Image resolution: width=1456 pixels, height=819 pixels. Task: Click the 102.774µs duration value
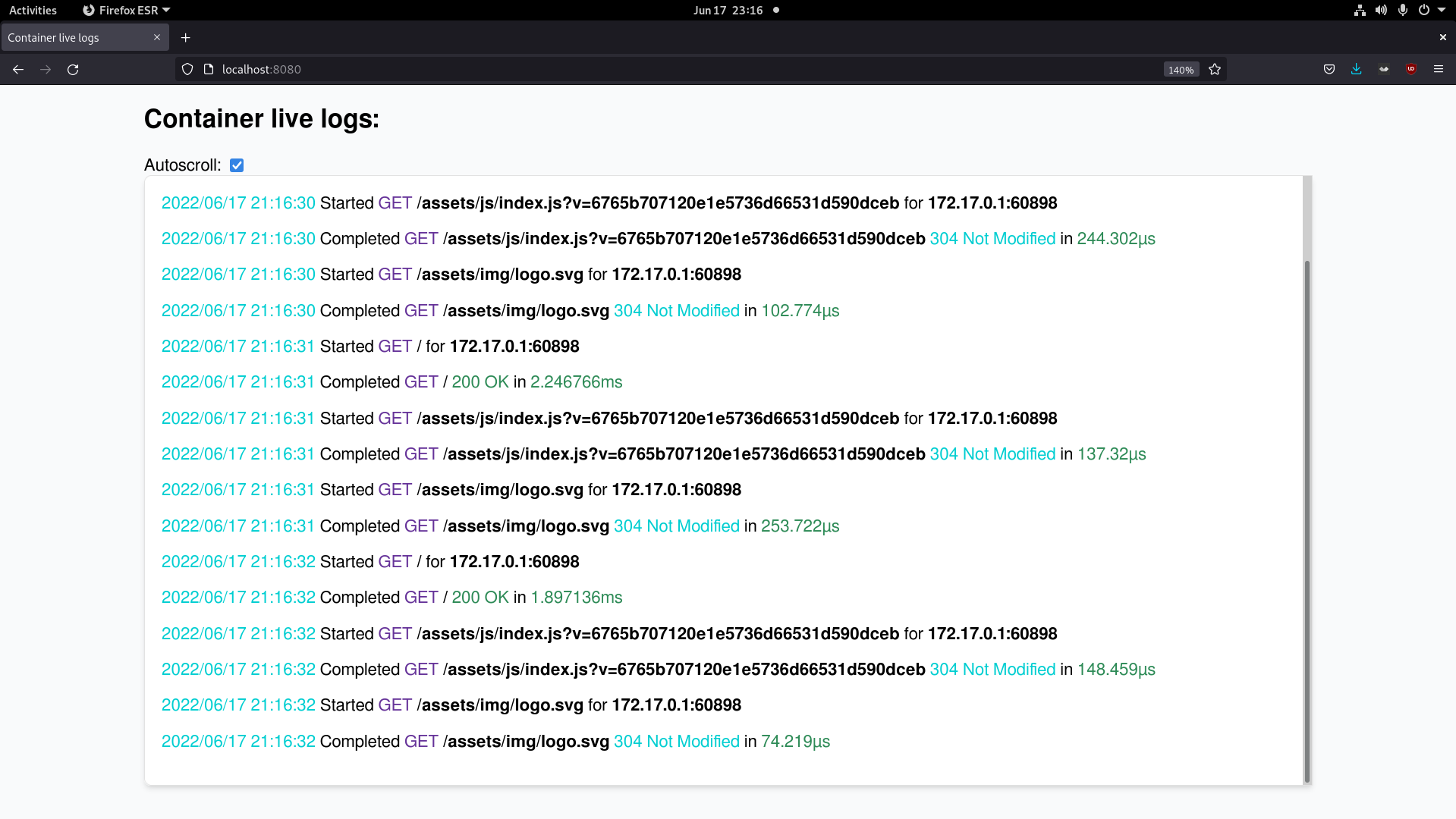(800, 311)
